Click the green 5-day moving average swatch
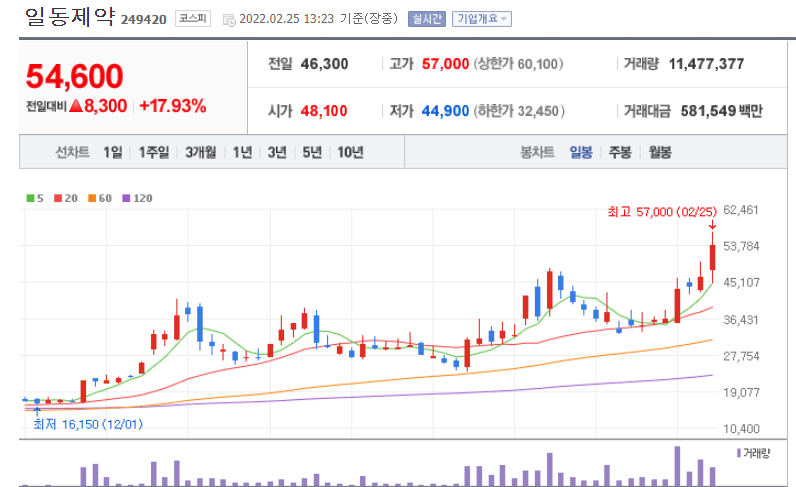The image size is (796, 487). (30, 198)
